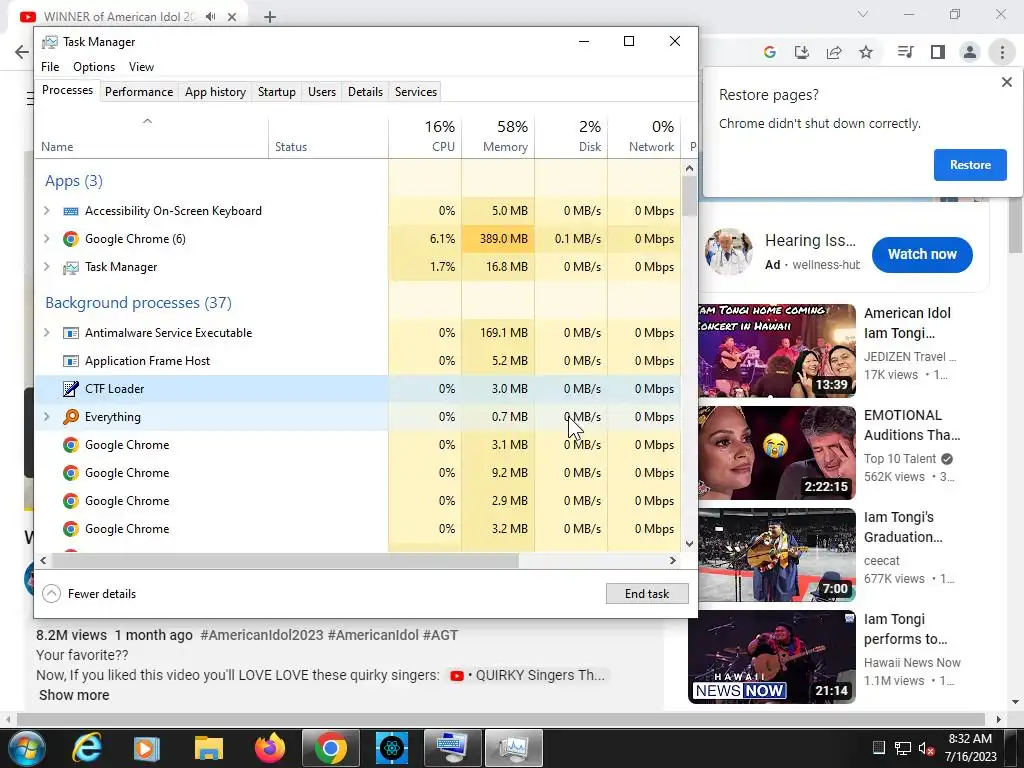Open a new Chrome tab with plus
The width and height of the screenshot is (1024, 768).
[x=270, y=17]
